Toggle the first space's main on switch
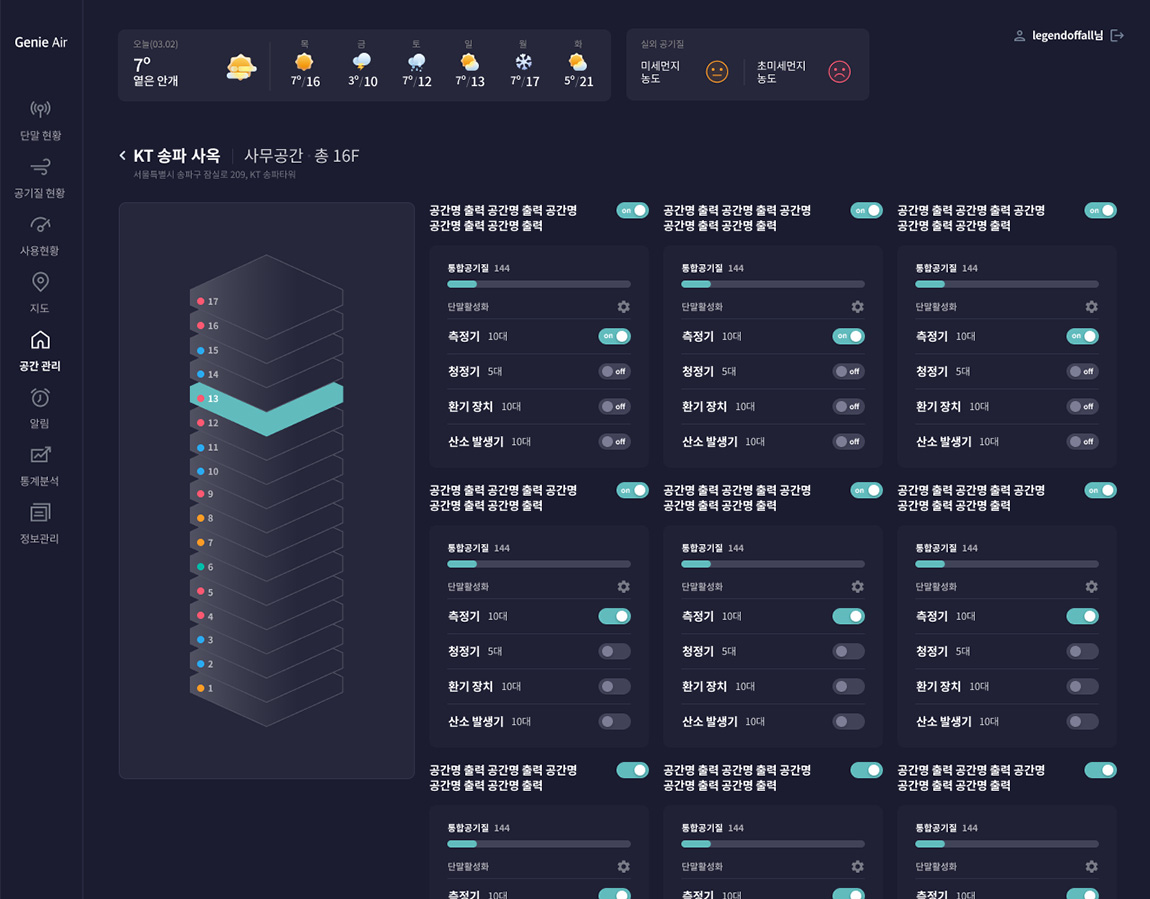The height and width of the screenshot is (899, 1150). [x=632, y=210]
